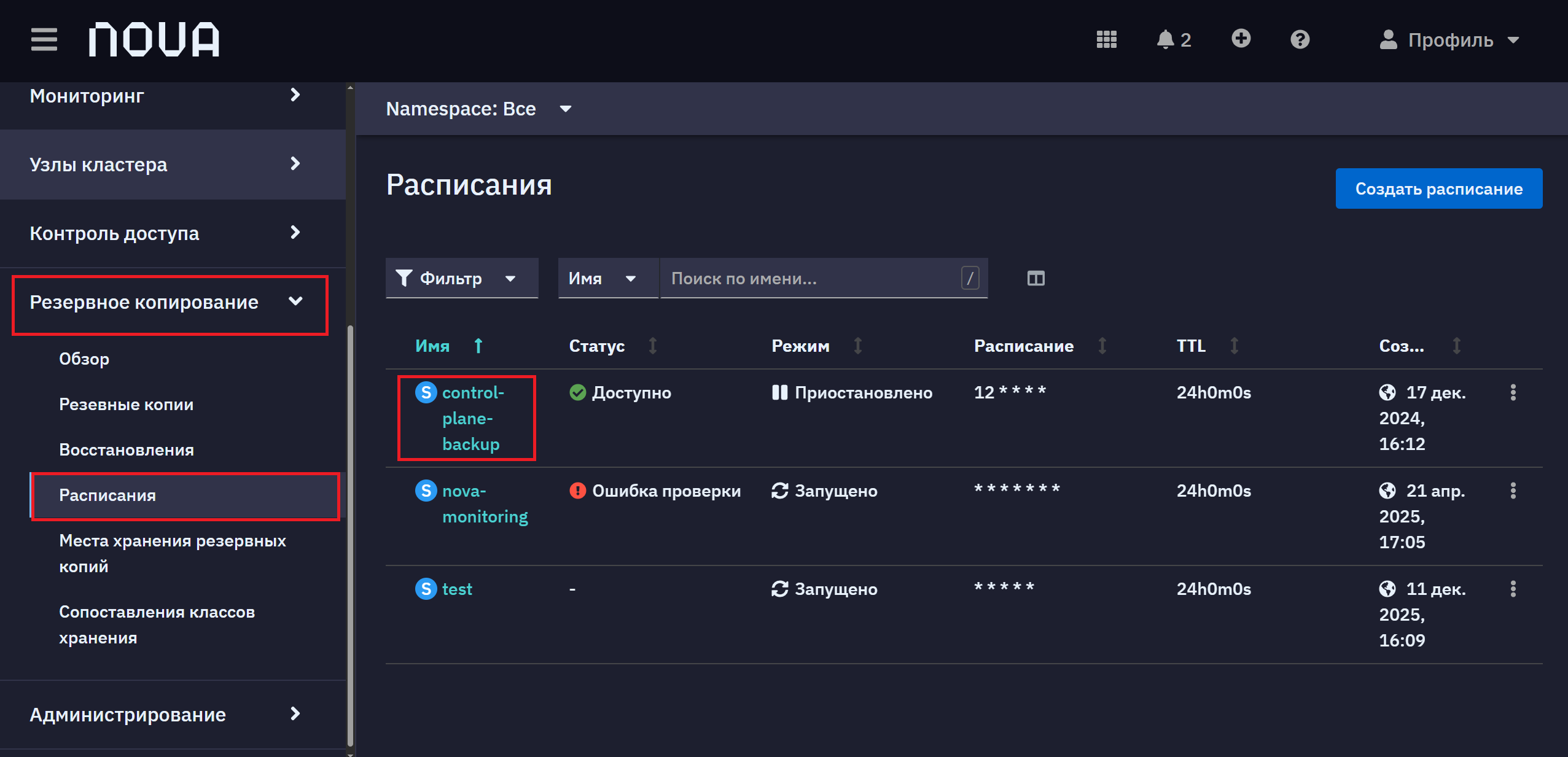Click red Ошибка проверки status icon
This screenshot has height=757, width=1568.
tap(577, 491)
